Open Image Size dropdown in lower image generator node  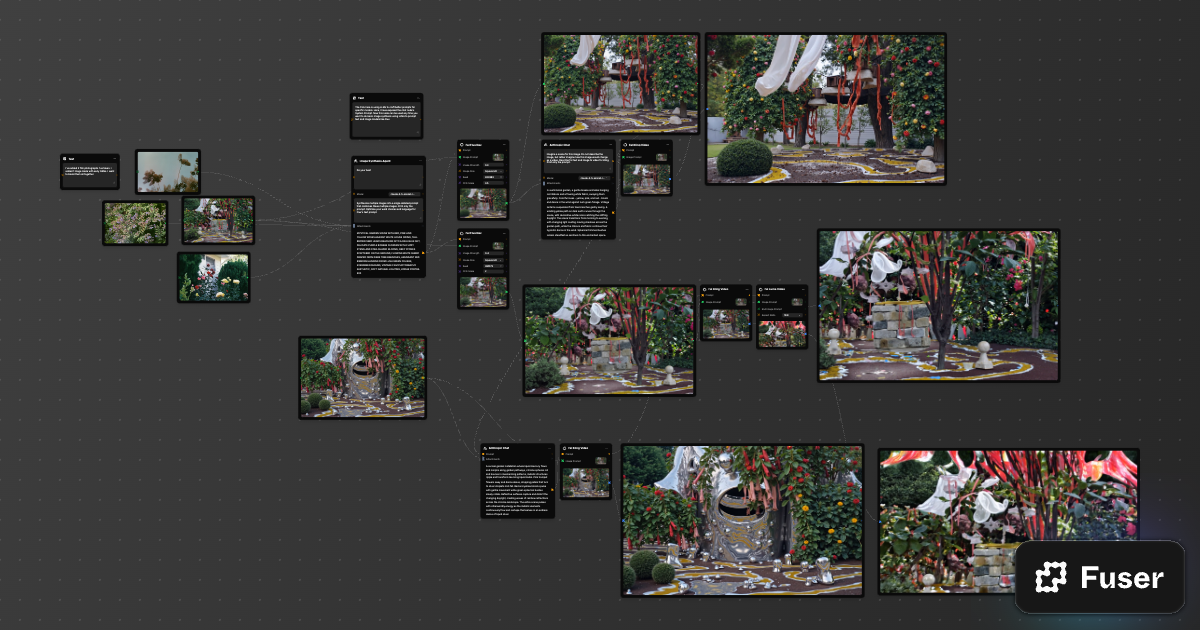pyautogui.click(x=494, y=261)
